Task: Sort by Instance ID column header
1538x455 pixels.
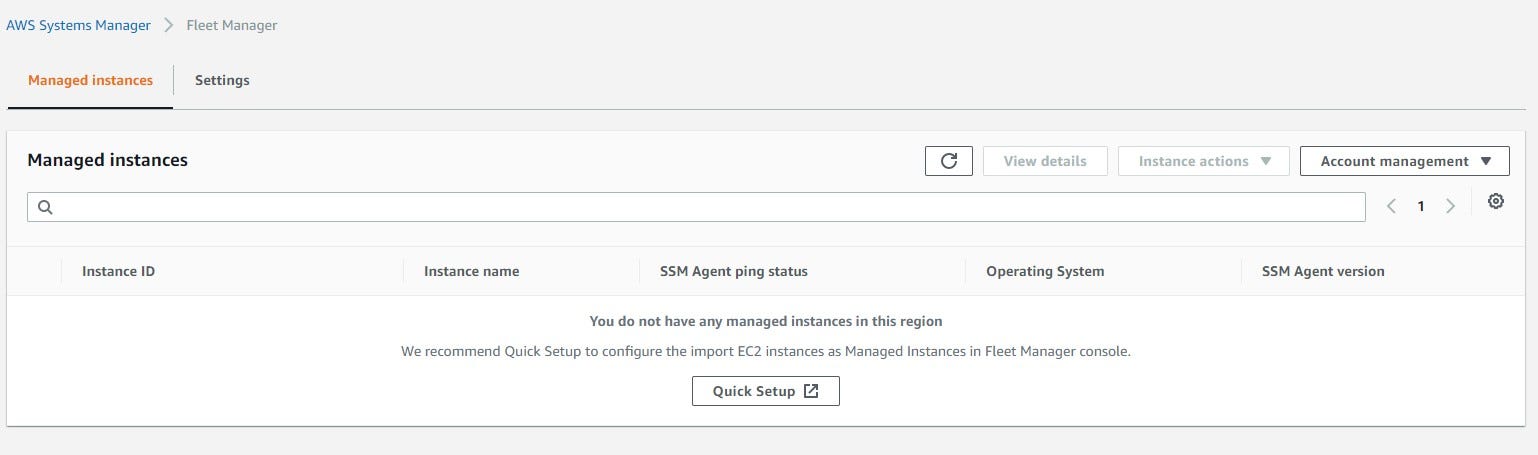Action: (118, 271)
